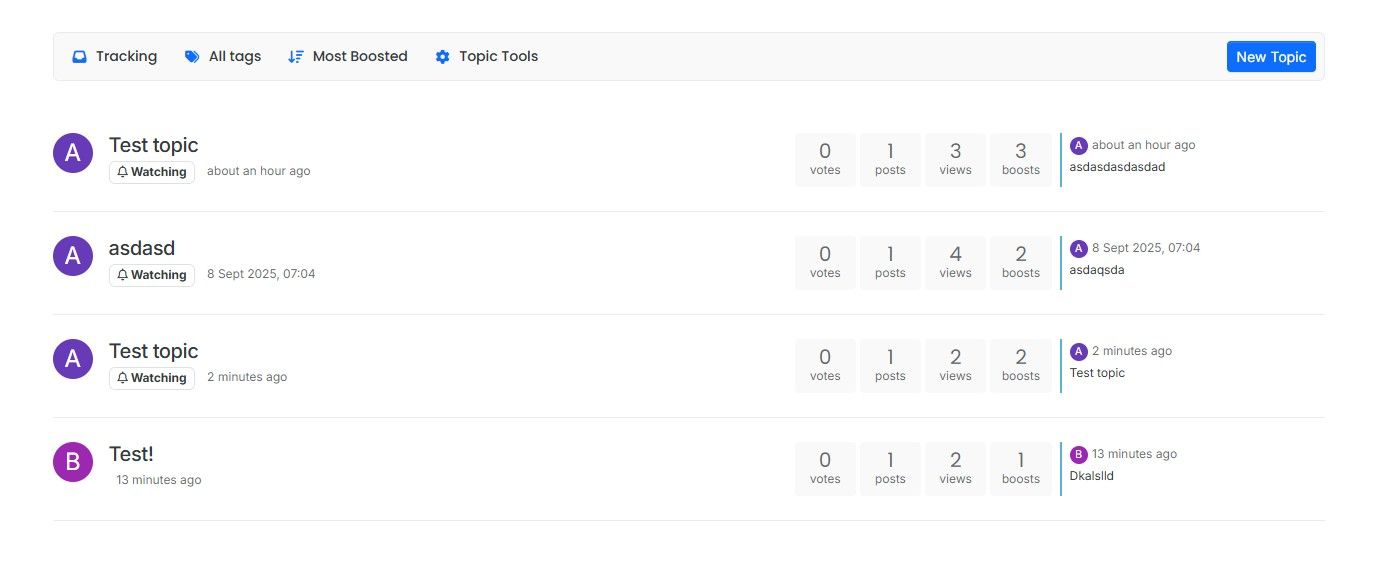Toggle Watching on topic from an hour ago
The width and height of the screenshot is (1391, 588).
click(152, 172)
